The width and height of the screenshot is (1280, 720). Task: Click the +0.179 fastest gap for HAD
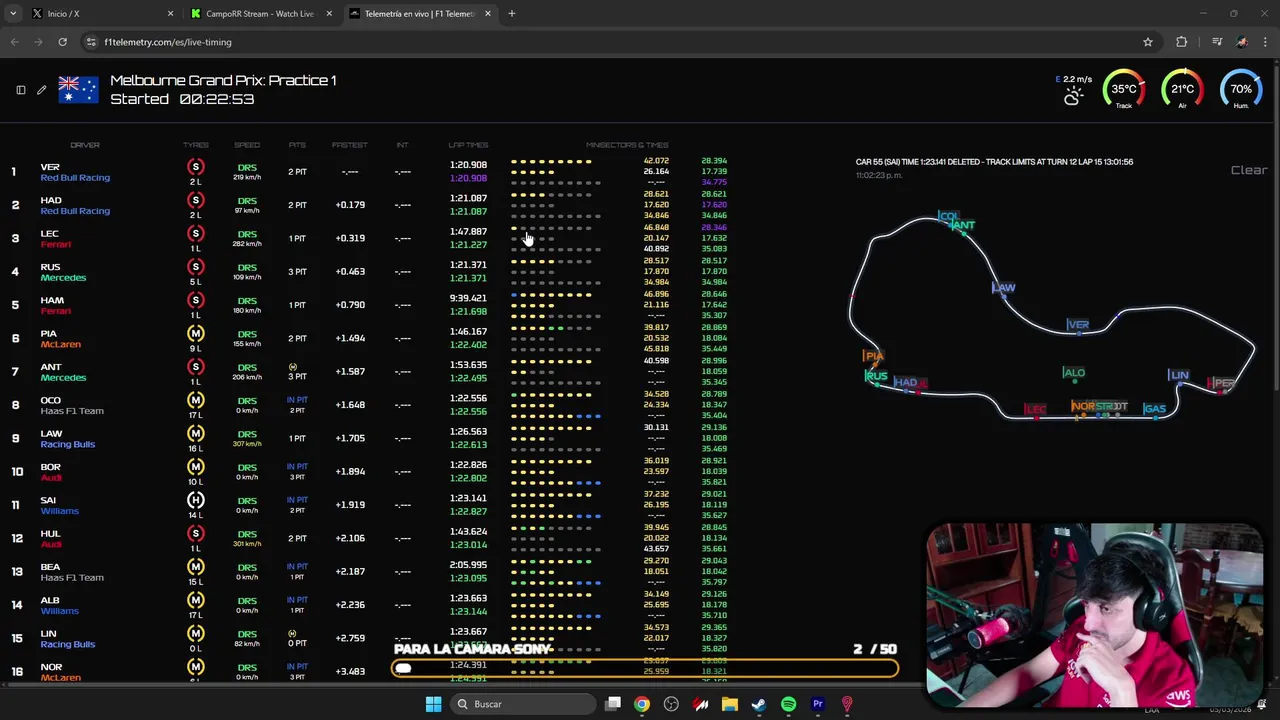pos(350,205)
